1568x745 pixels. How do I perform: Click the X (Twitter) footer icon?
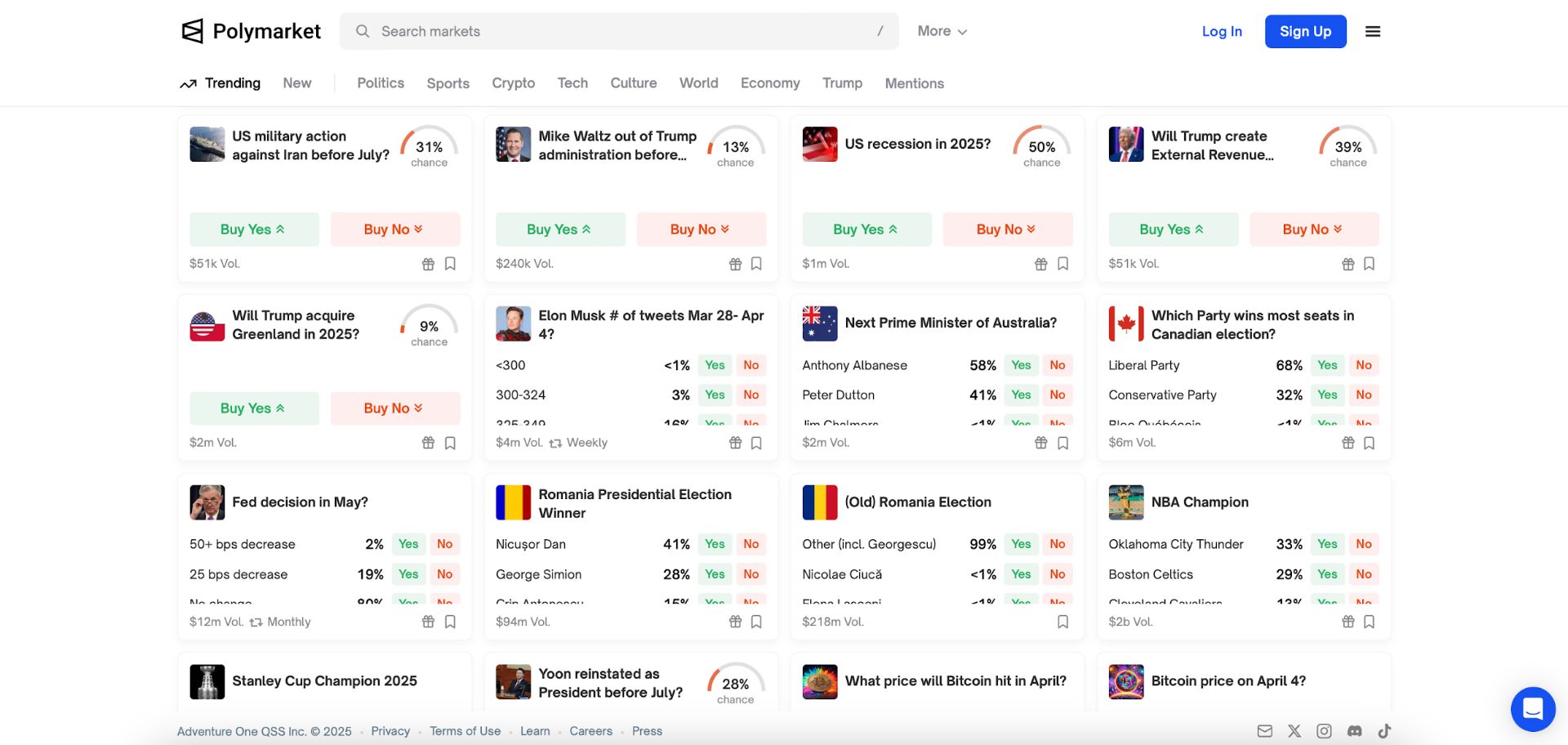pyautogui.click(x=1294, y=731)
